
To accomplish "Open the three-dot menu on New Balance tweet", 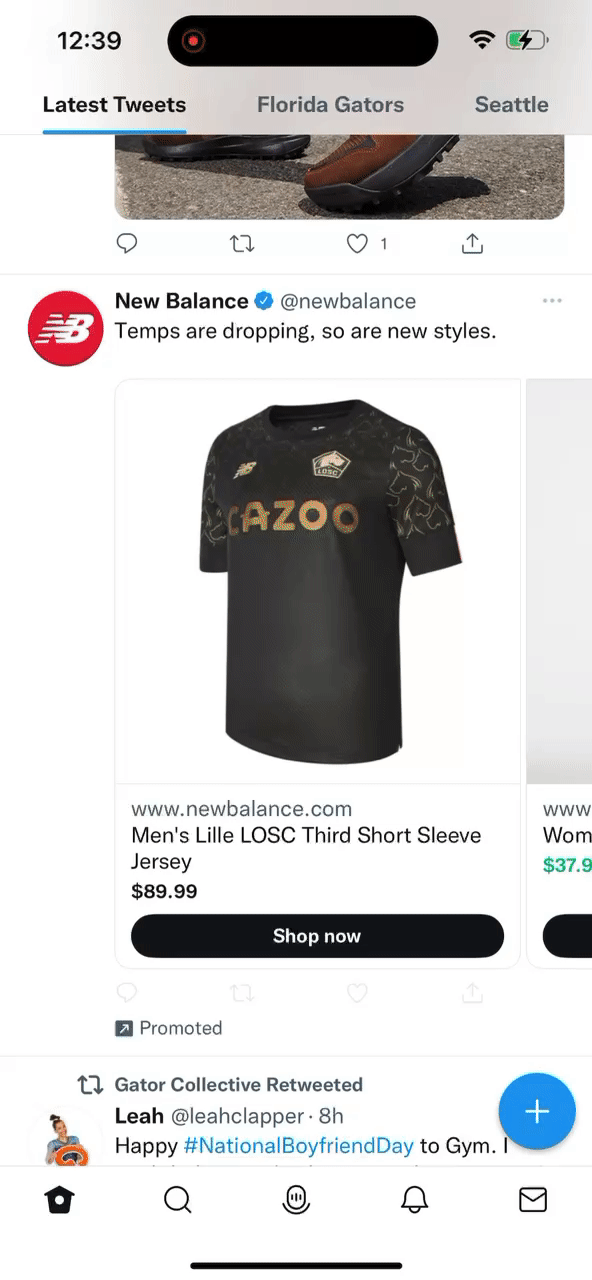I will click(x=552, y=300).
